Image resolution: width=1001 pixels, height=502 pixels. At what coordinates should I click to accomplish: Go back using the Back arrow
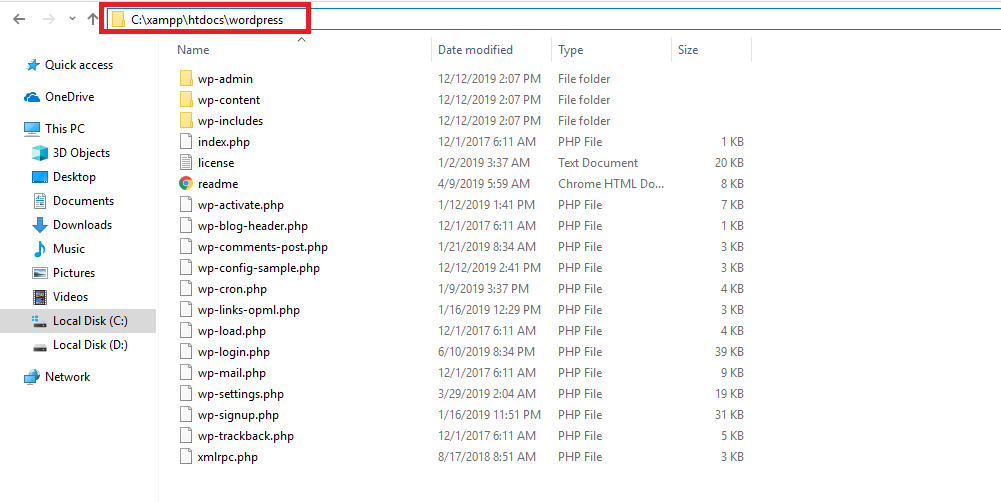tap(19, 19)
